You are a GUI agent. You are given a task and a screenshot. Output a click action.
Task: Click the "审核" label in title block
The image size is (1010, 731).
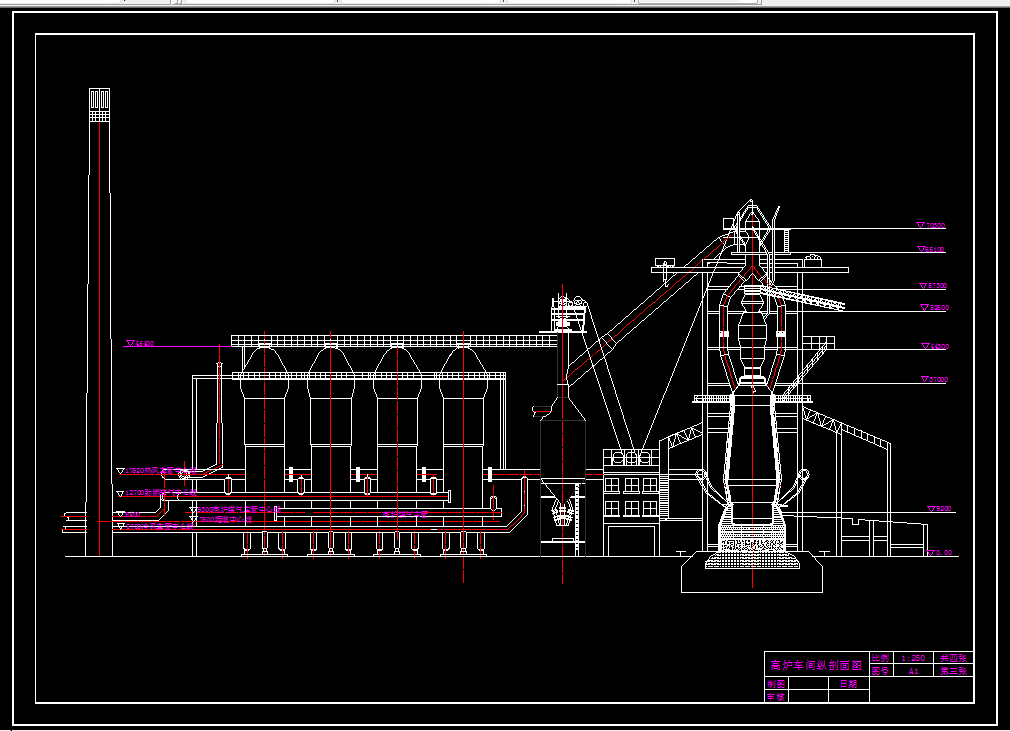click(x=776, y=696)
